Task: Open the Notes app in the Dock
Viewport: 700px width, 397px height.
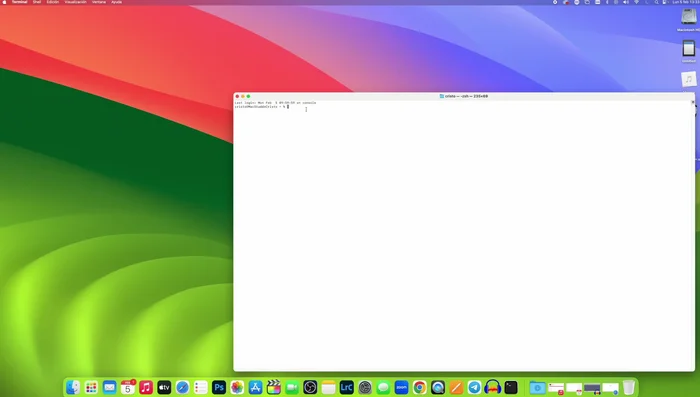Action: (329, 387)
